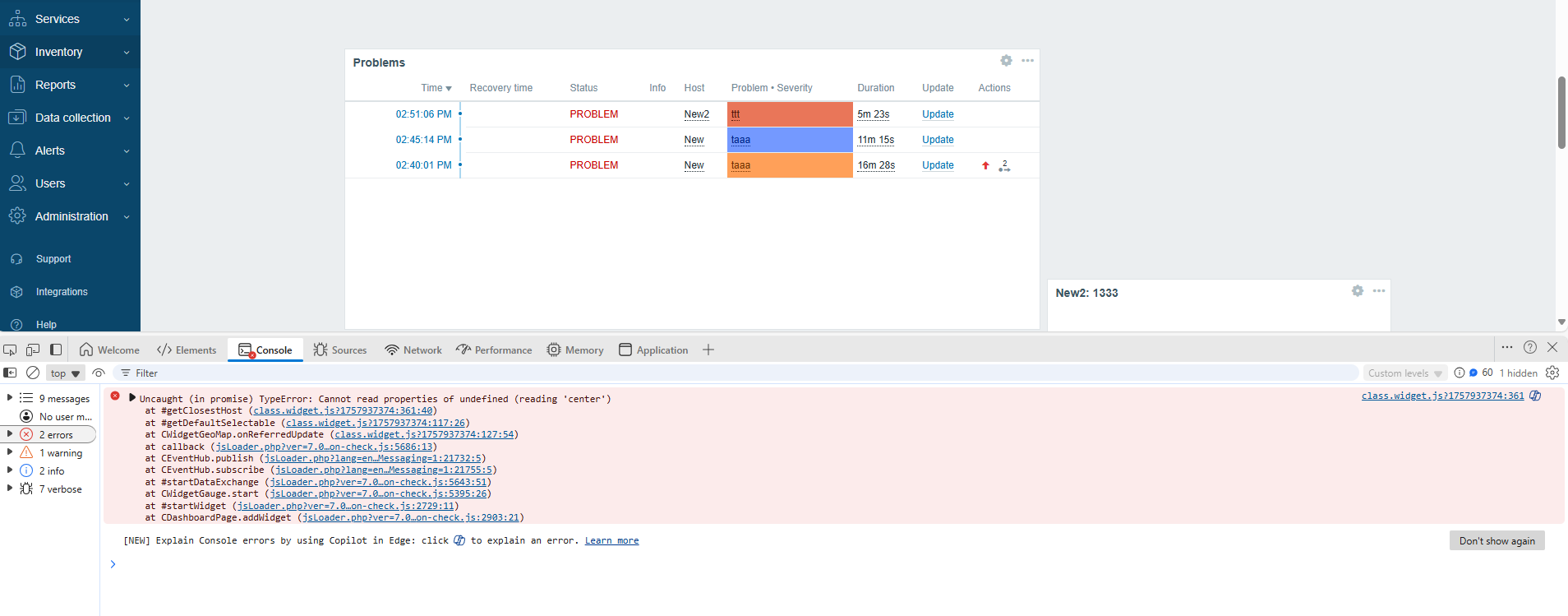Viewport: 1568px width, 616px height.
Task: Click the red severity arrow in taaa row
Action: click(x=985, y=165)
